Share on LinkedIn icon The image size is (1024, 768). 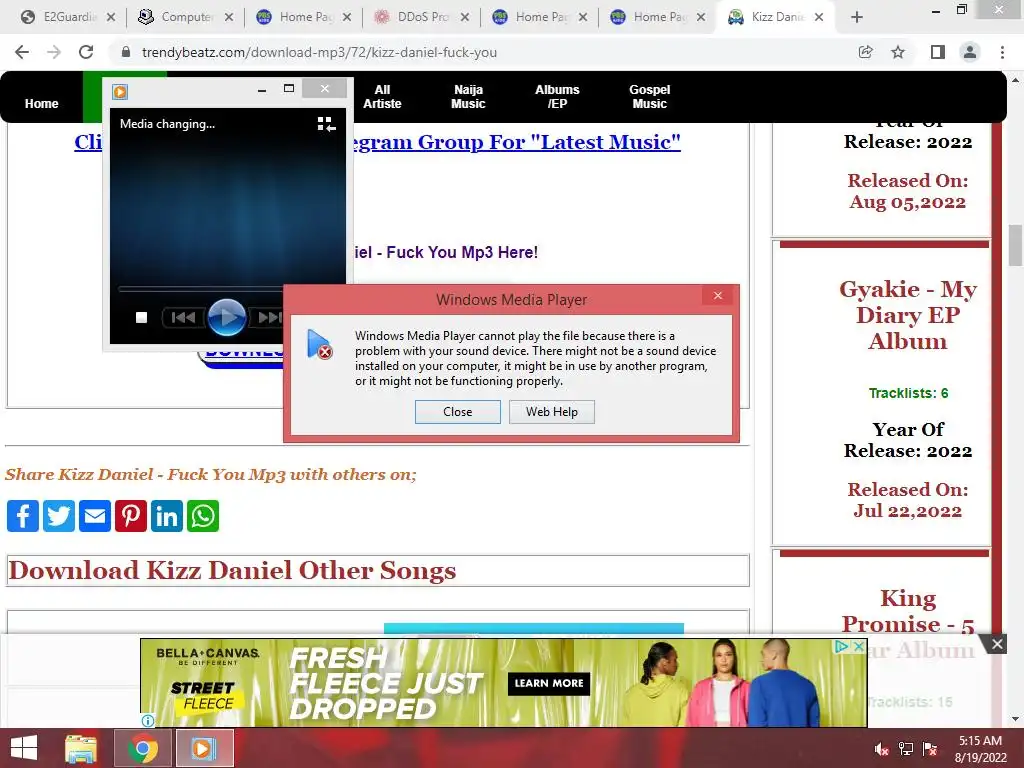point(167,516)
